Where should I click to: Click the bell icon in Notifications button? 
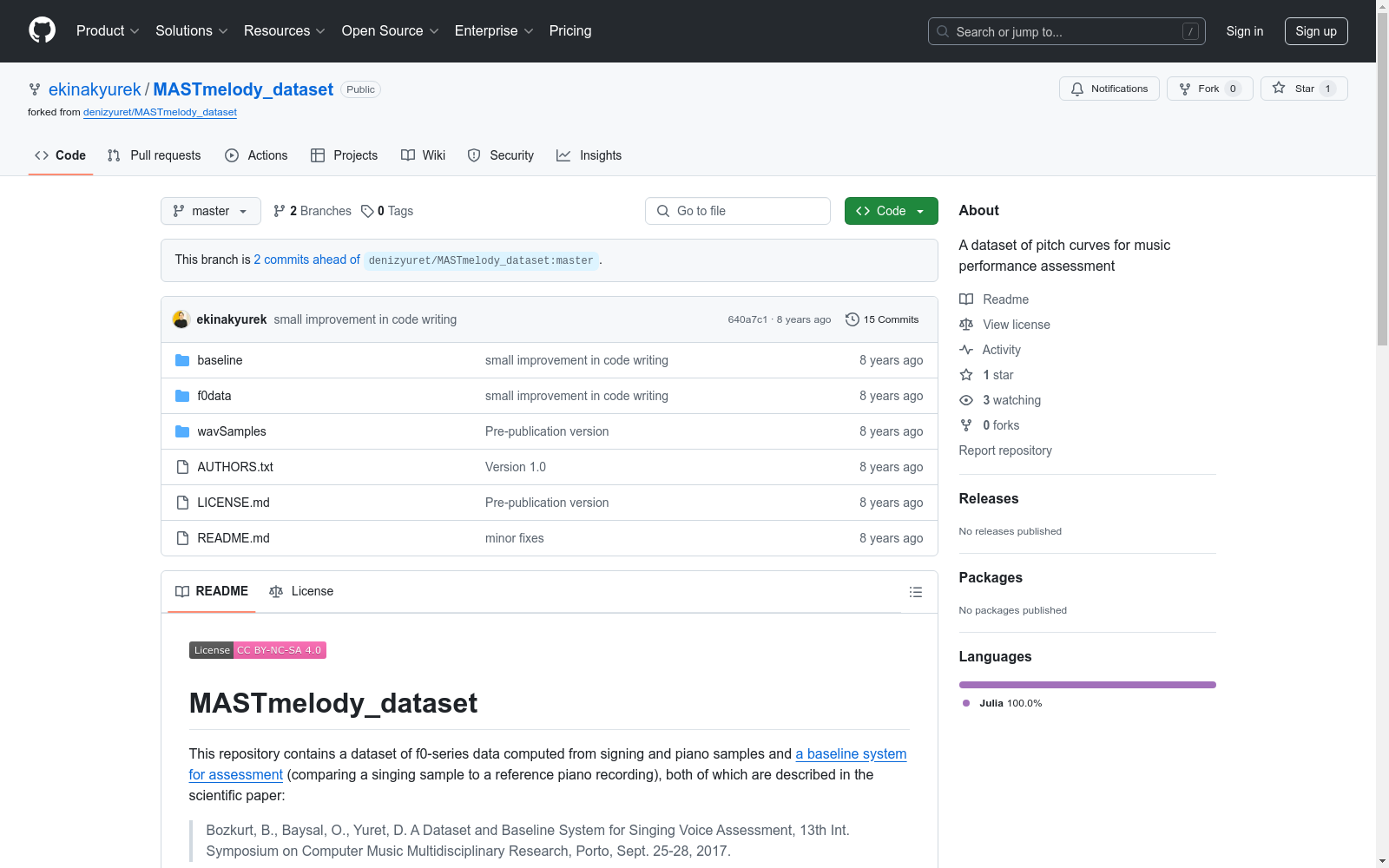coord(1077,89)
